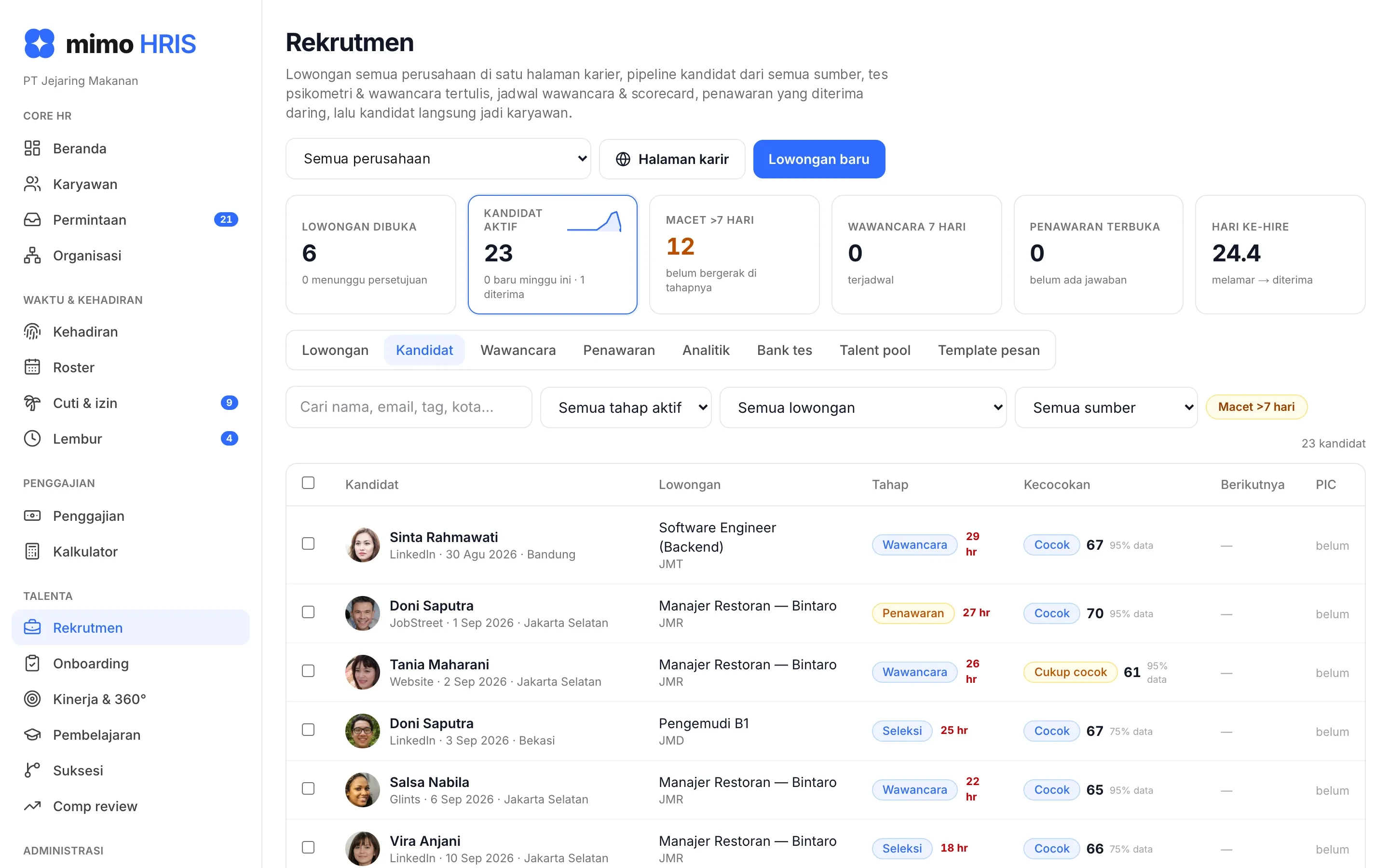This screenshot has width=1389, height=868.
Task: Switch to the Lowongan tab
Action: [x=335, y=350]
